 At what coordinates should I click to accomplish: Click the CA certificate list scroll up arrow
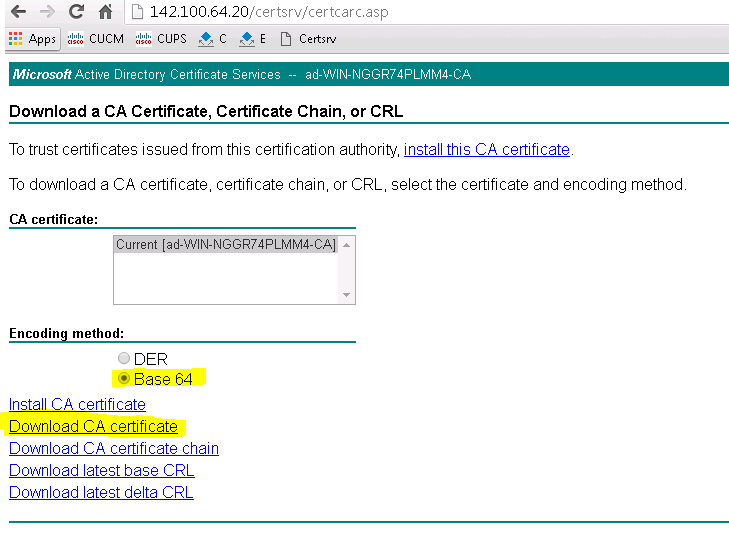coord(346,245)
